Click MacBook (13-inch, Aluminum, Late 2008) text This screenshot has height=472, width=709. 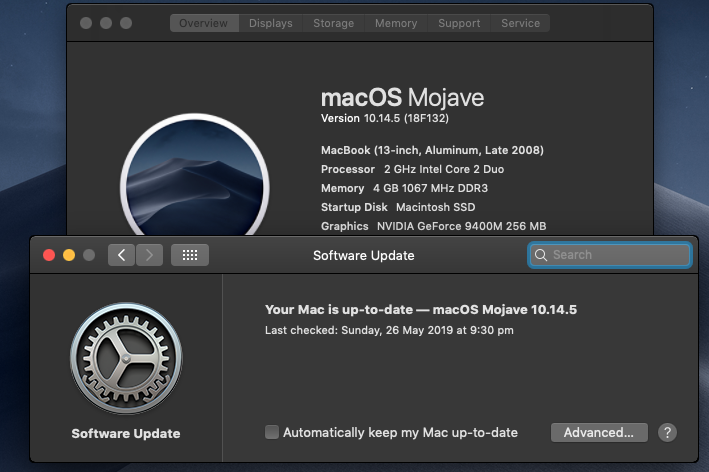pyautogui.click(x=432, y=150)
